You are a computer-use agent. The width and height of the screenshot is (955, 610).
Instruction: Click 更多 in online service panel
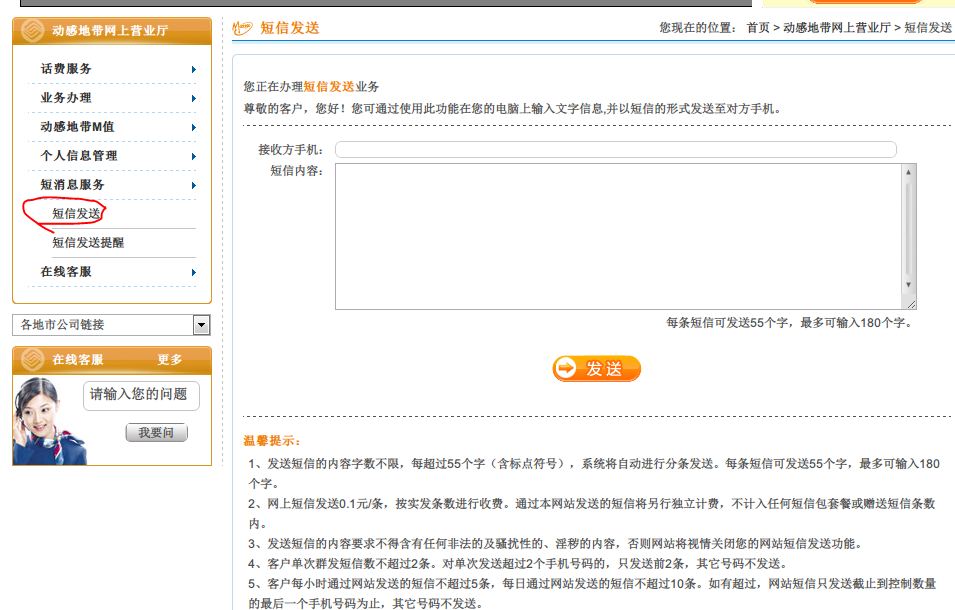pos(170,360)
